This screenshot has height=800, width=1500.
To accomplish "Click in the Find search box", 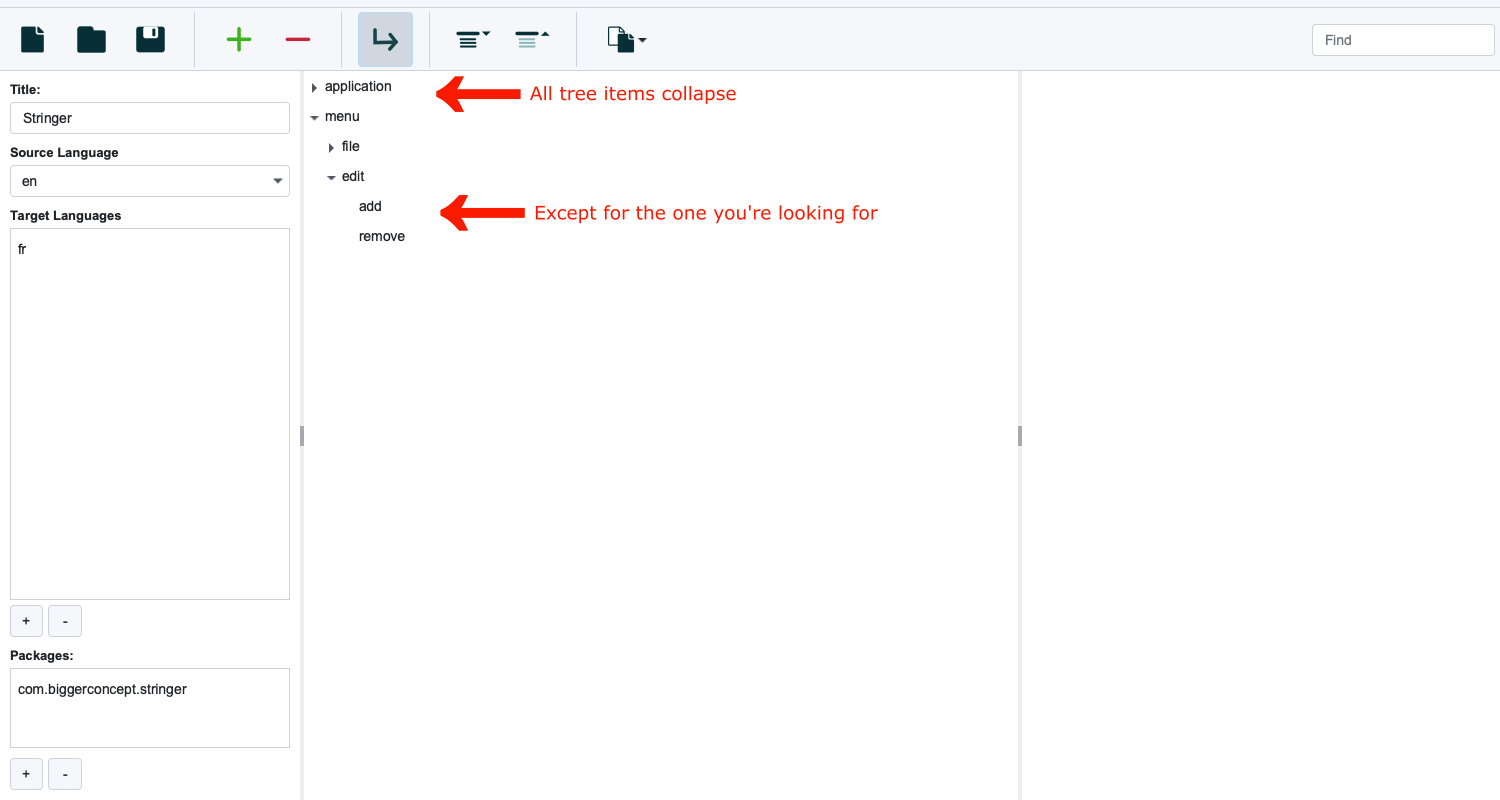I will [1403, 40].
